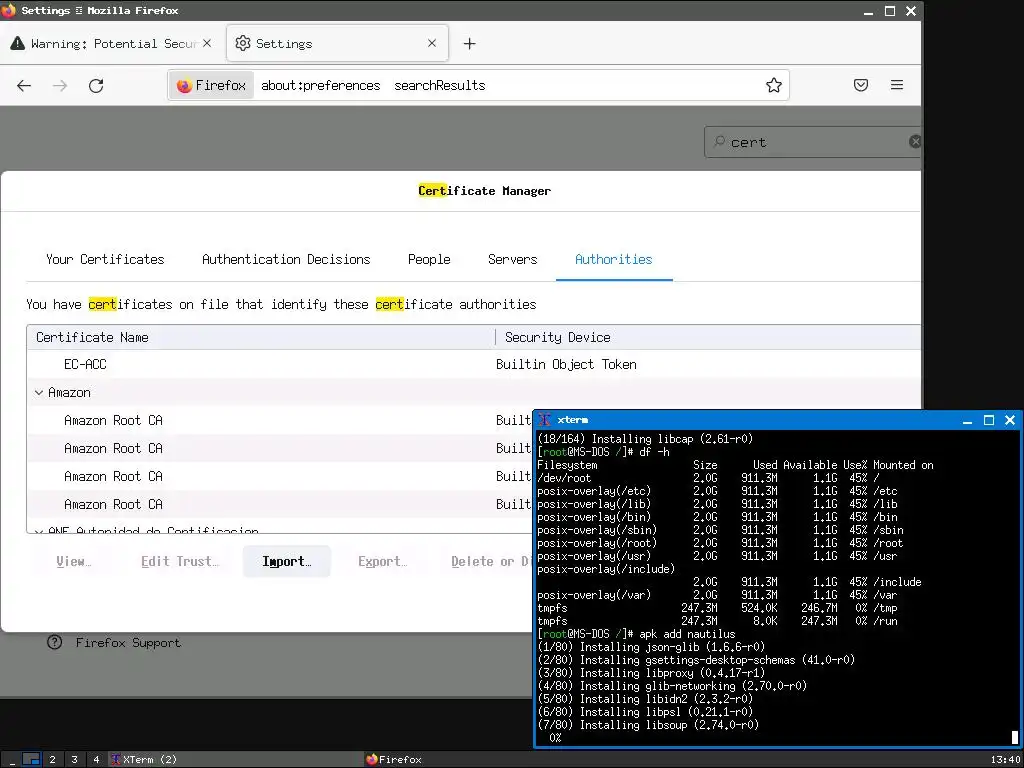Switch to workspace 4 in the pager

tap(96, 760)
